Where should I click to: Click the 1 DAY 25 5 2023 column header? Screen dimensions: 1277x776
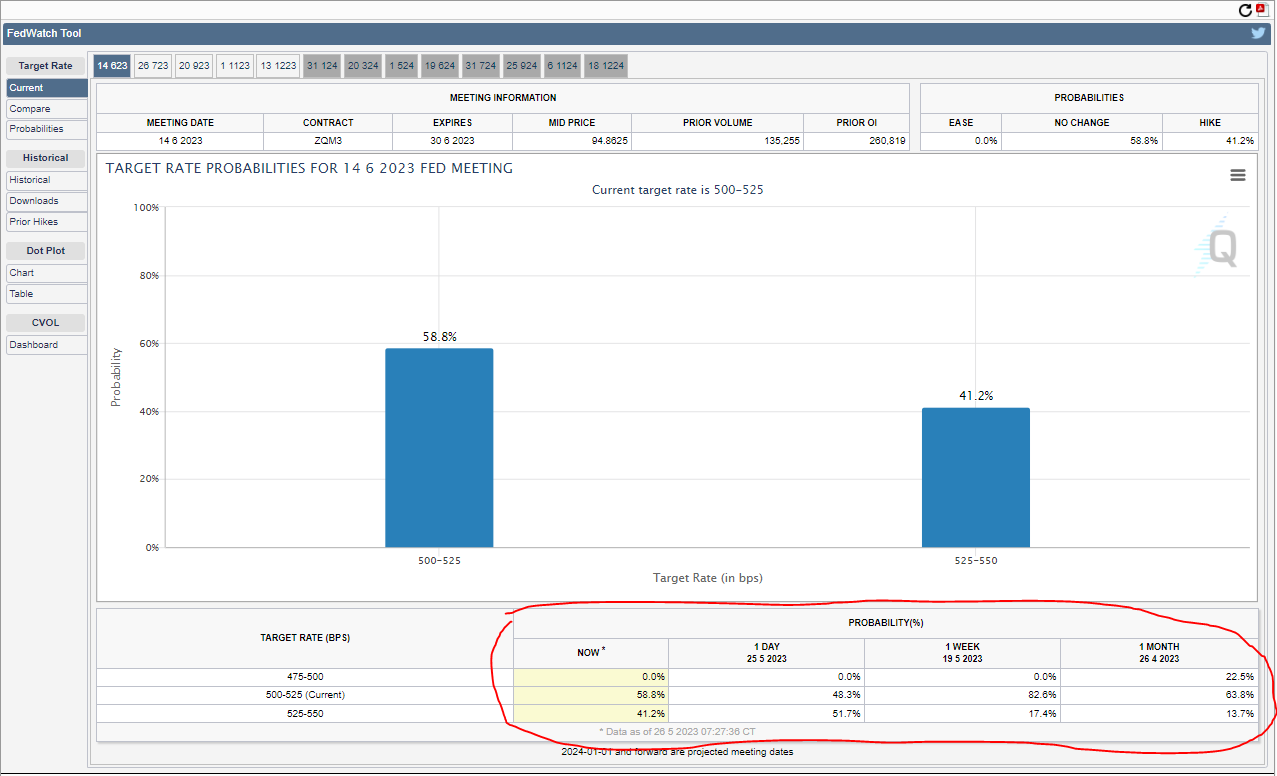pyautogui.click(x=766, y=653)
